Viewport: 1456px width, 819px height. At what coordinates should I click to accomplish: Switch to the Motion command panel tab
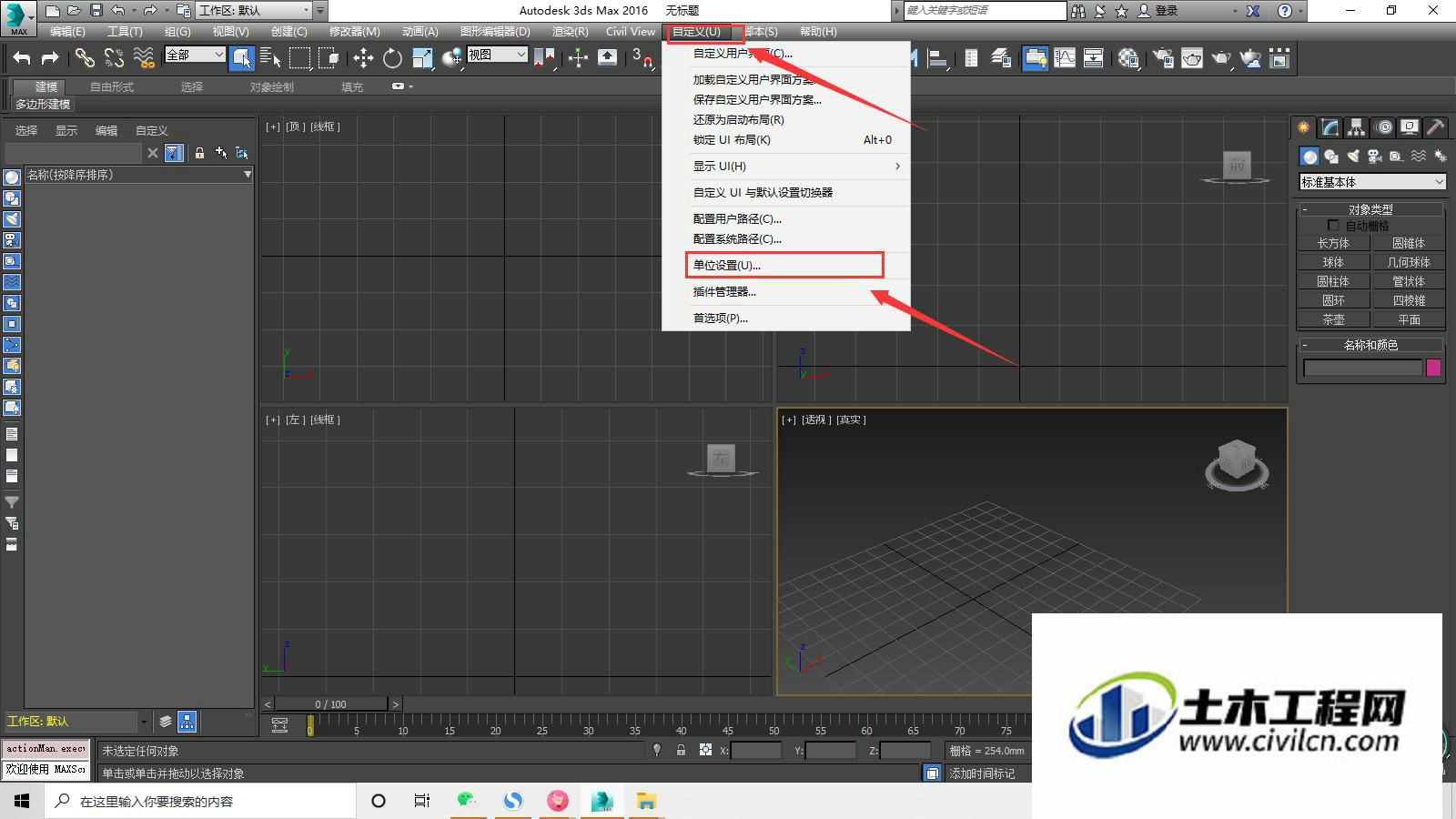1383,127
